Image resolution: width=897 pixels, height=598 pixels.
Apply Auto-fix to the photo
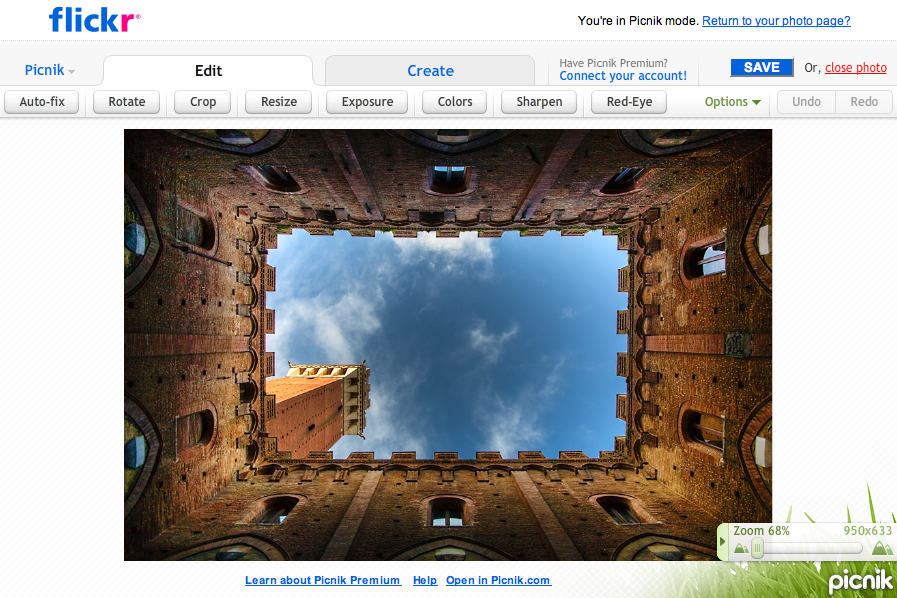click(x=41, y=101)
